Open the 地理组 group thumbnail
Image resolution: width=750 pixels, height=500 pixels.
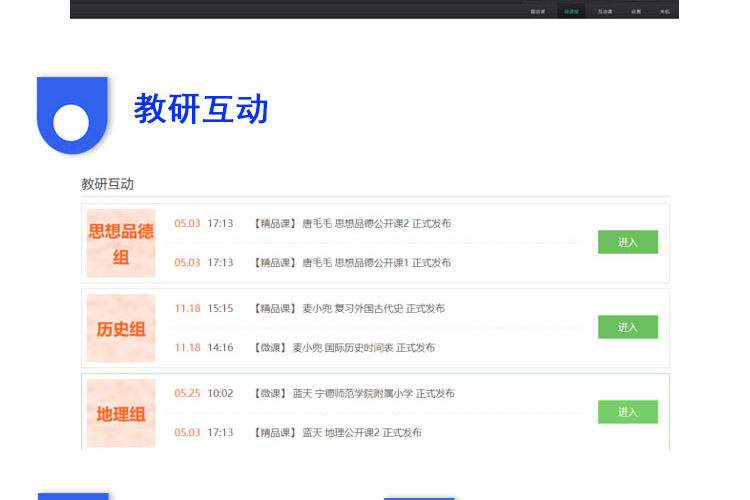pyautogui.click(x=121, y=413)
